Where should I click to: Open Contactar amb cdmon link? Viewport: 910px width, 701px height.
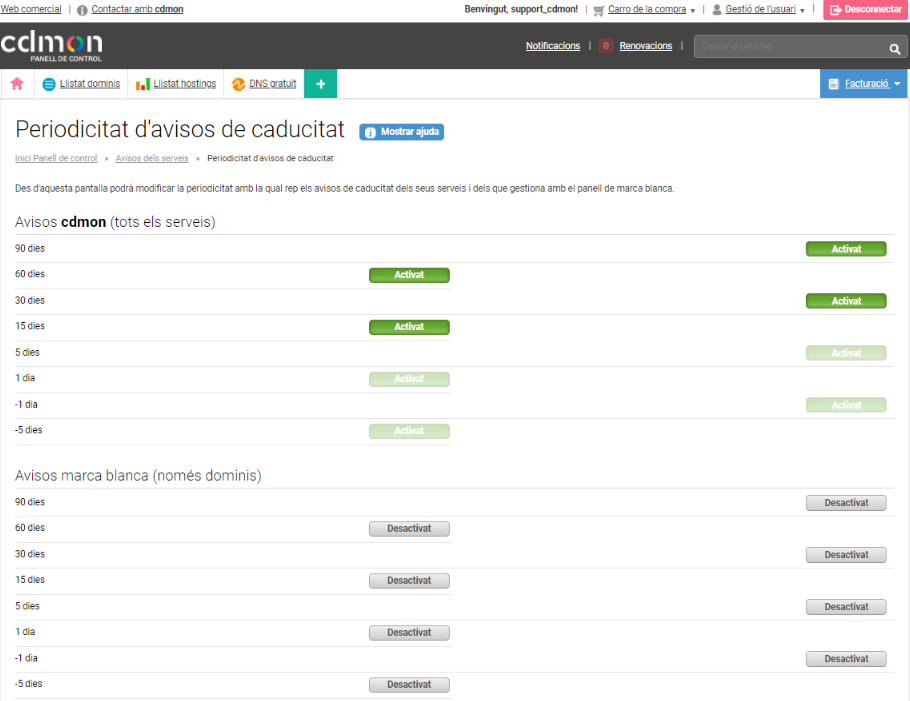tap(138, 9)
